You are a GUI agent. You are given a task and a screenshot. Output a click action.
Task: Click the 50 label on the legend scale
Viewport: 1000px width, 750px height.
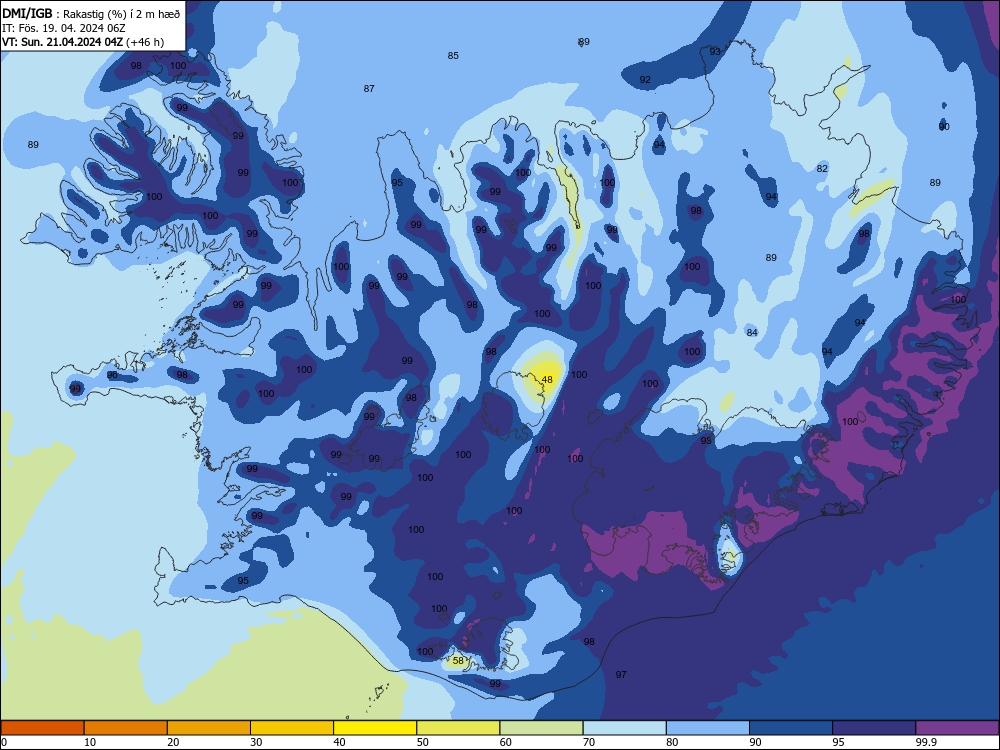[x=423, y=742]
